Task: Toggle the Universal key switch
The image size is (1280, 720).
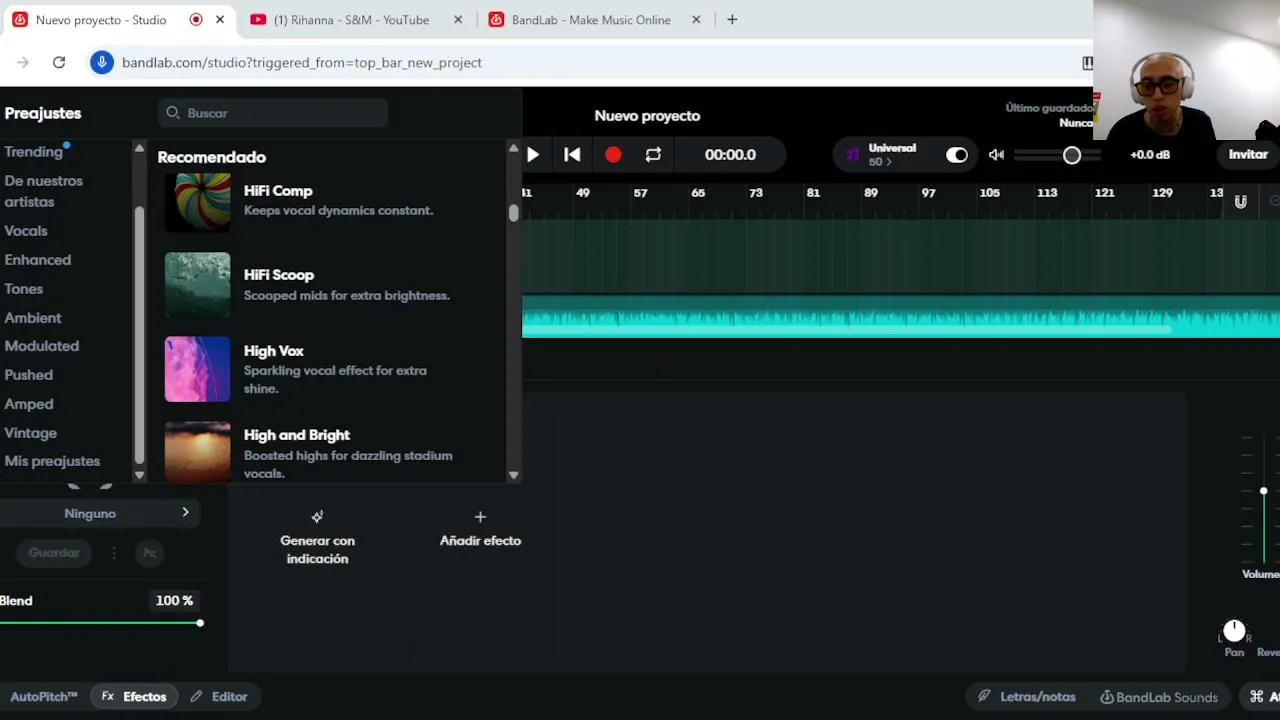Action: click(957, 155)
